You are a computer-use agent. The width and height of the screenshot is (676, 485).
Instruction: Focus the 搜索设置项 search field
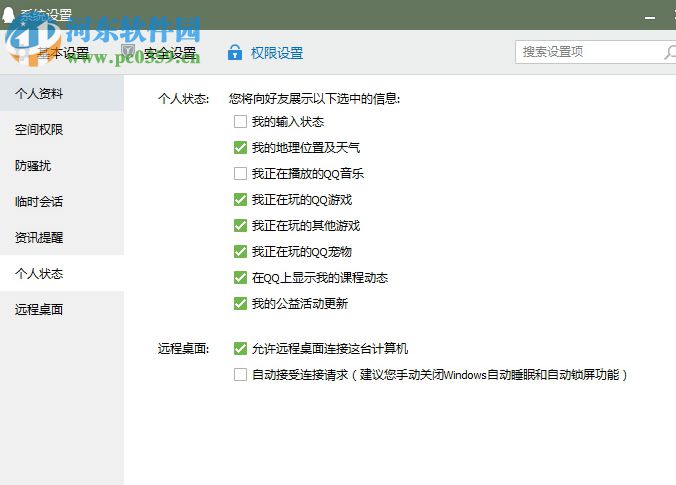pyautogui.click(x=595, y=52)
